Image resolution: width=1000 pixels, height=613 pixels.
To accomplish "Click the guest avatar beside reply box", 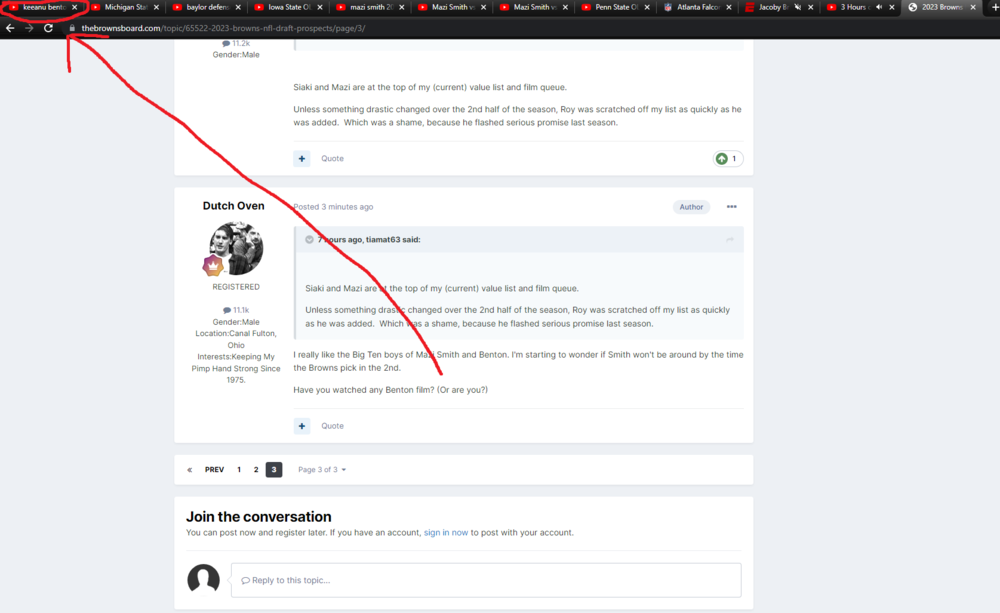I will tap(203, 579).
